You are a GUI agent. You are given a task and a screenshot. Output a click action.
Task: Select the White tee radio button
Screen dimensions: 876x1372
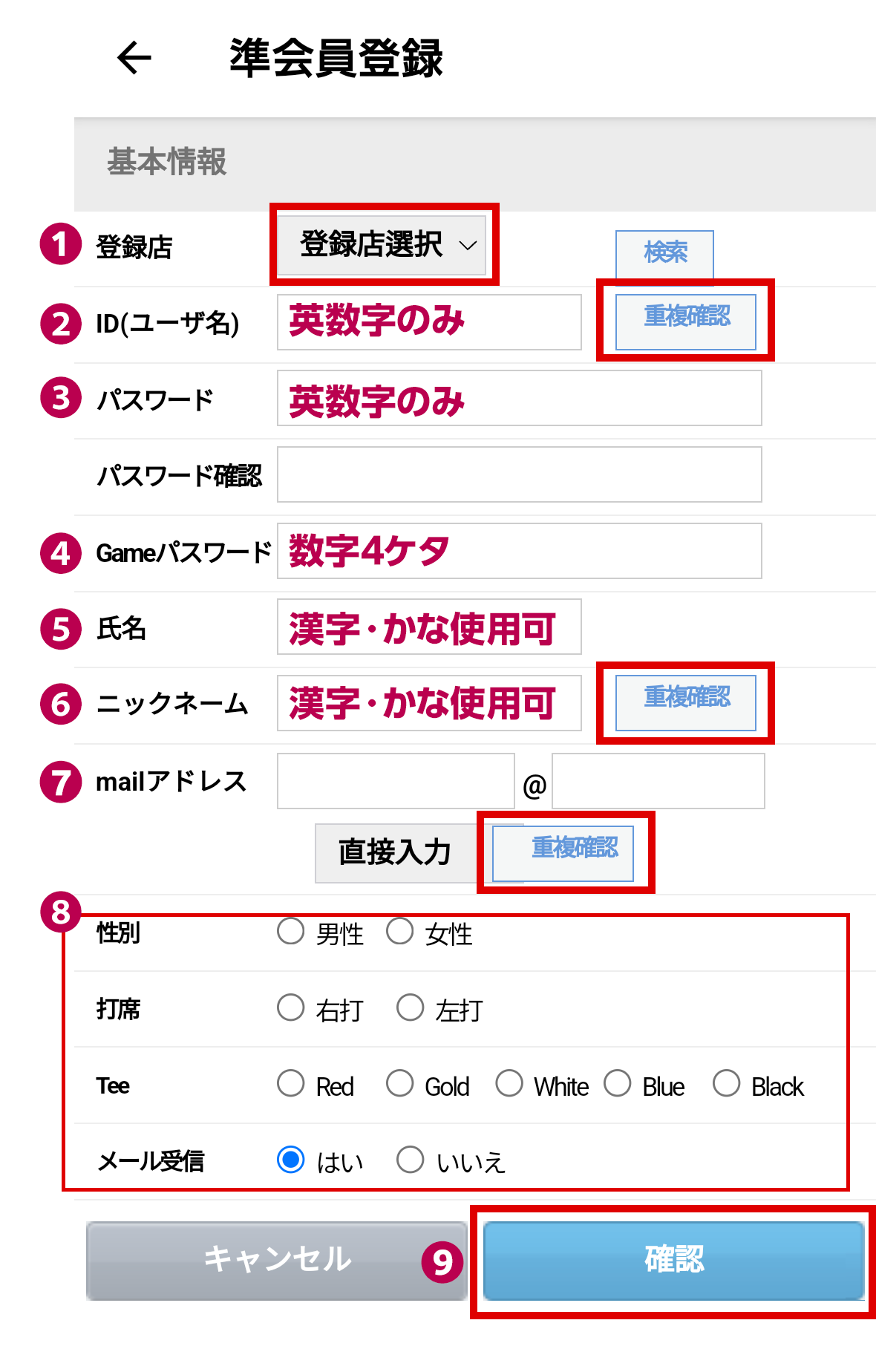[x=509, y=1083]
